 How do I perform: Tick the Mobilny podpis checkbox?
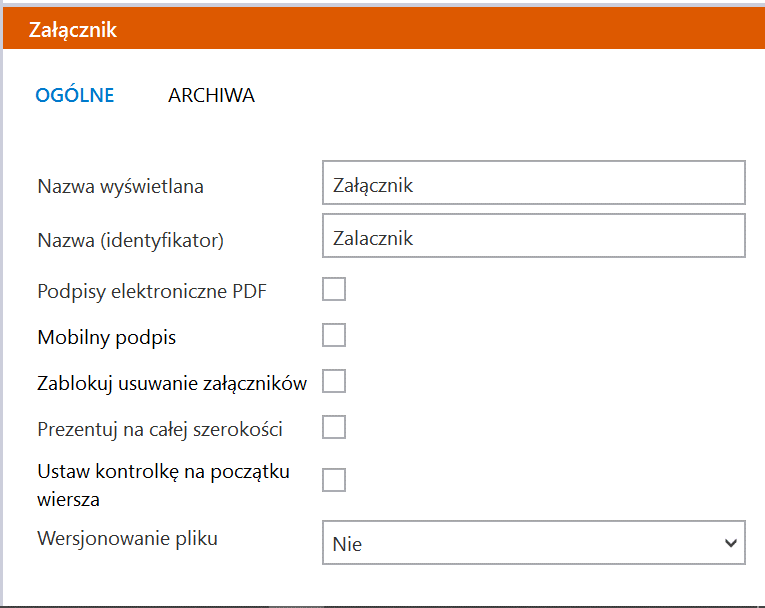[334, 335]
